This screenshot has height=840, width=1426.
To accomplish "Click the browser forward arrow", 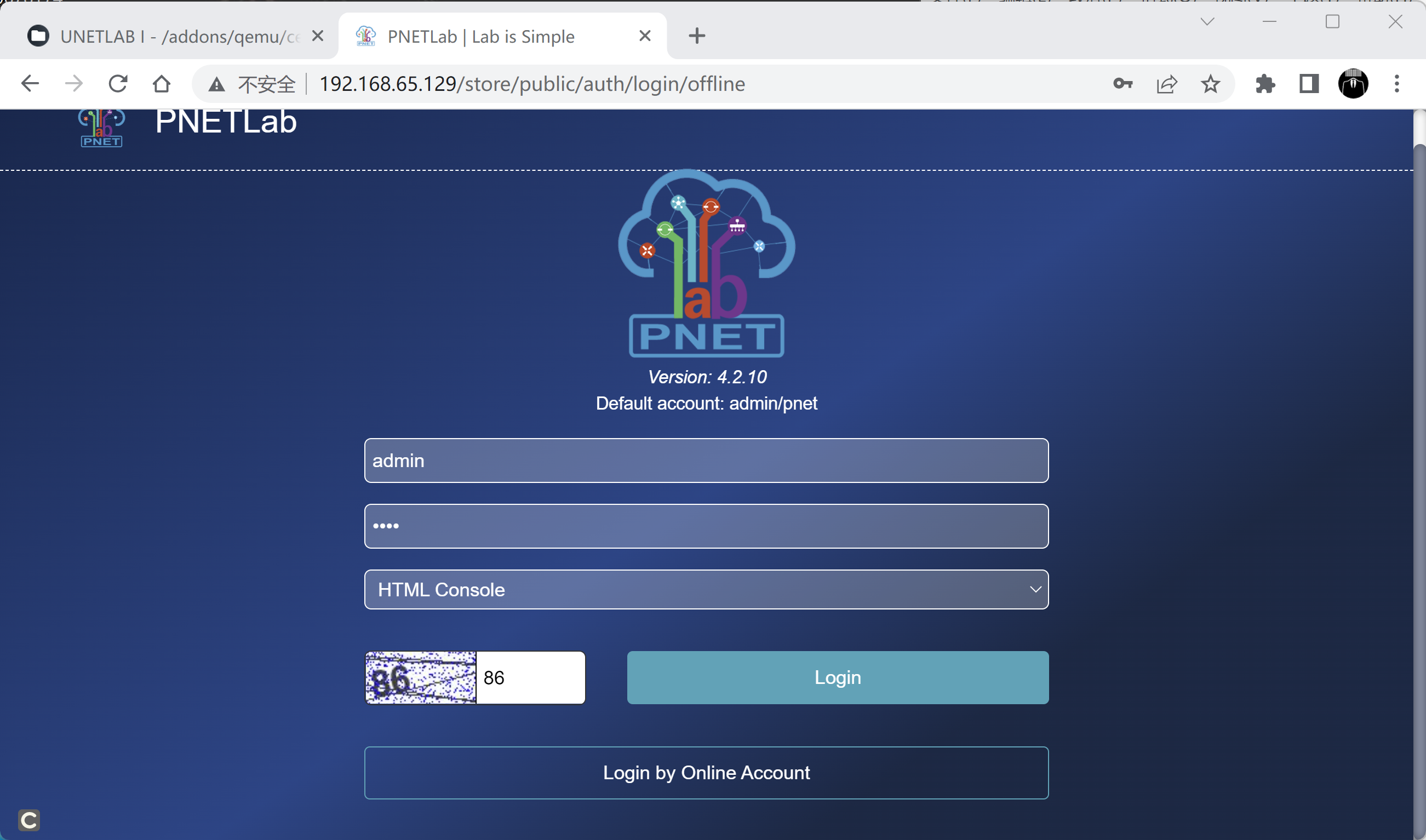I will pos(73,84).
